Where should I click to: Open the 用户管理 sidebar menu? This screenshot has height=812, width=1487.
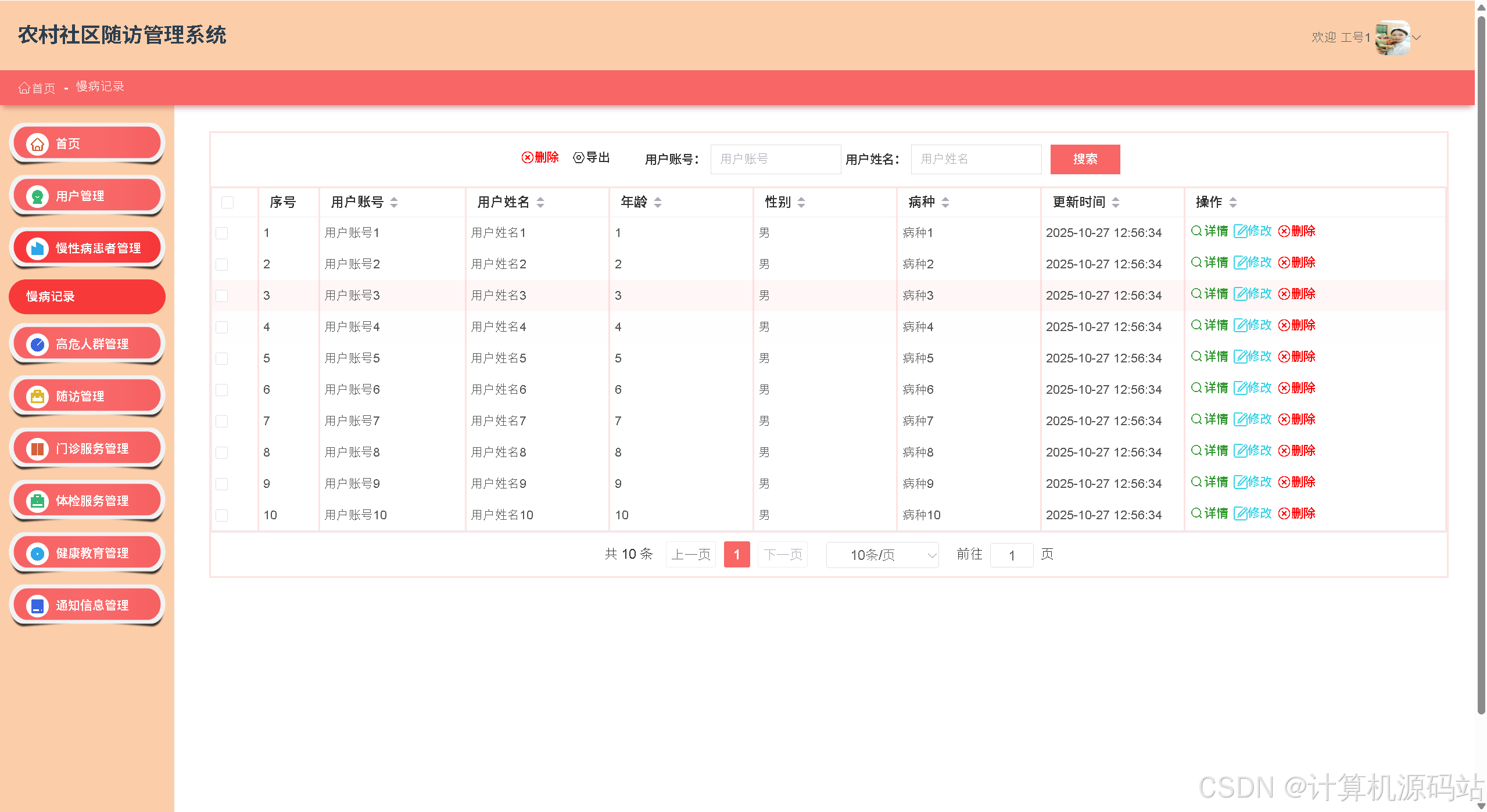(x=87, y=196)
